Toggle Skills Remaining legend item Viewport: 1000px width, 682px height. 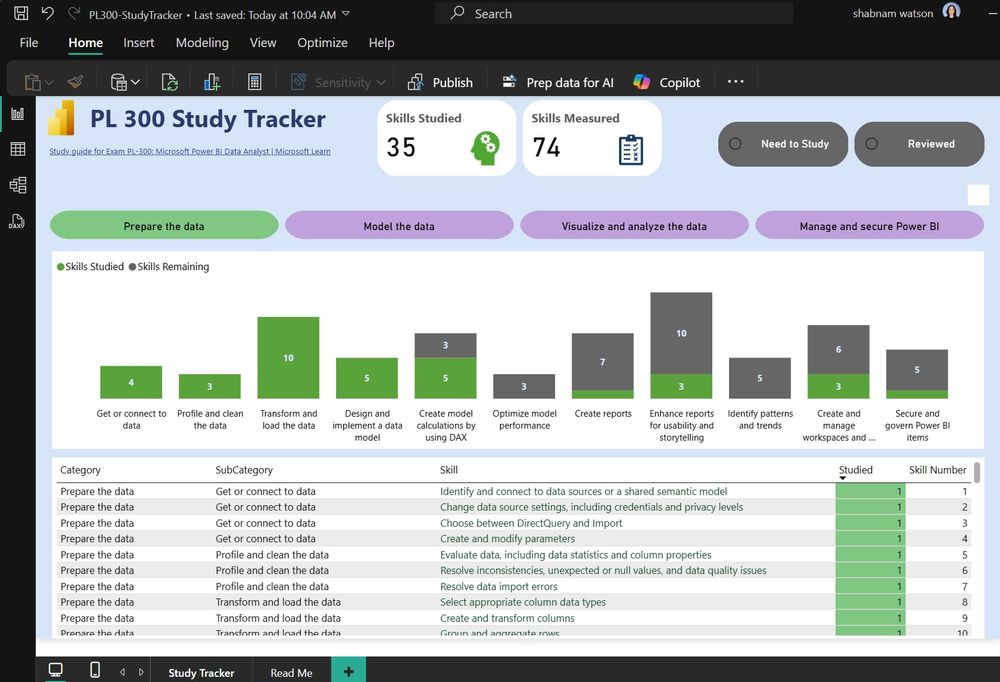[169, 267]
